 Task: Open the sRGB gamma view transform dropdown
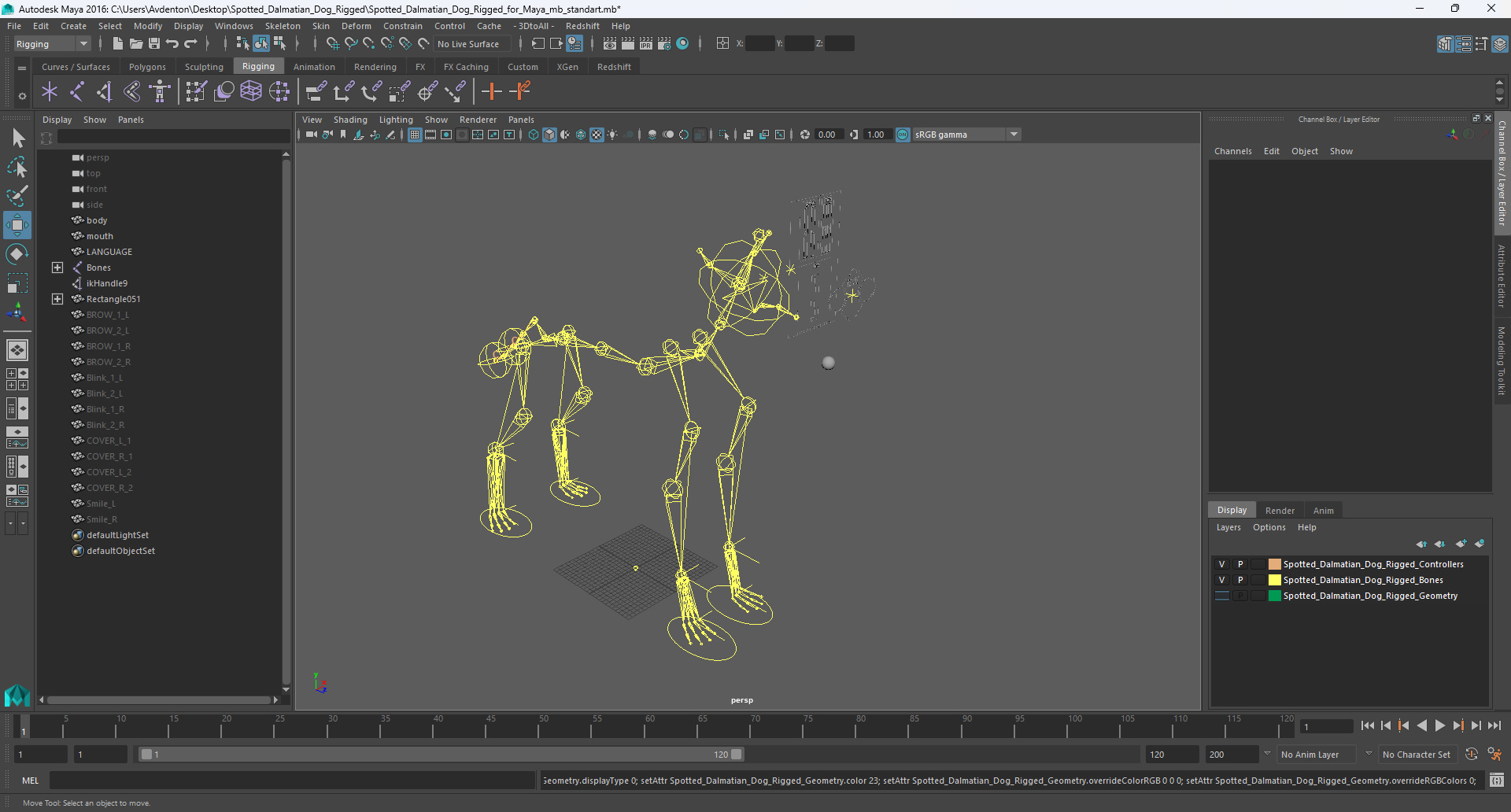click(1014, 135)
